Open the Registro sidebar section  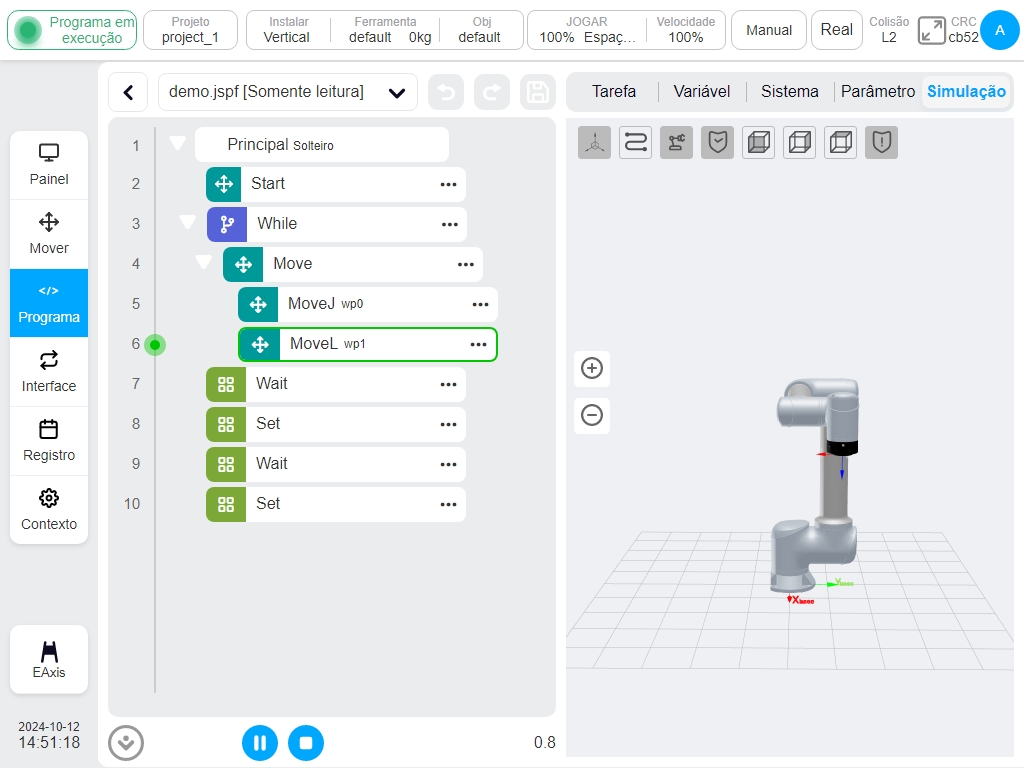[x=49, y=441]
